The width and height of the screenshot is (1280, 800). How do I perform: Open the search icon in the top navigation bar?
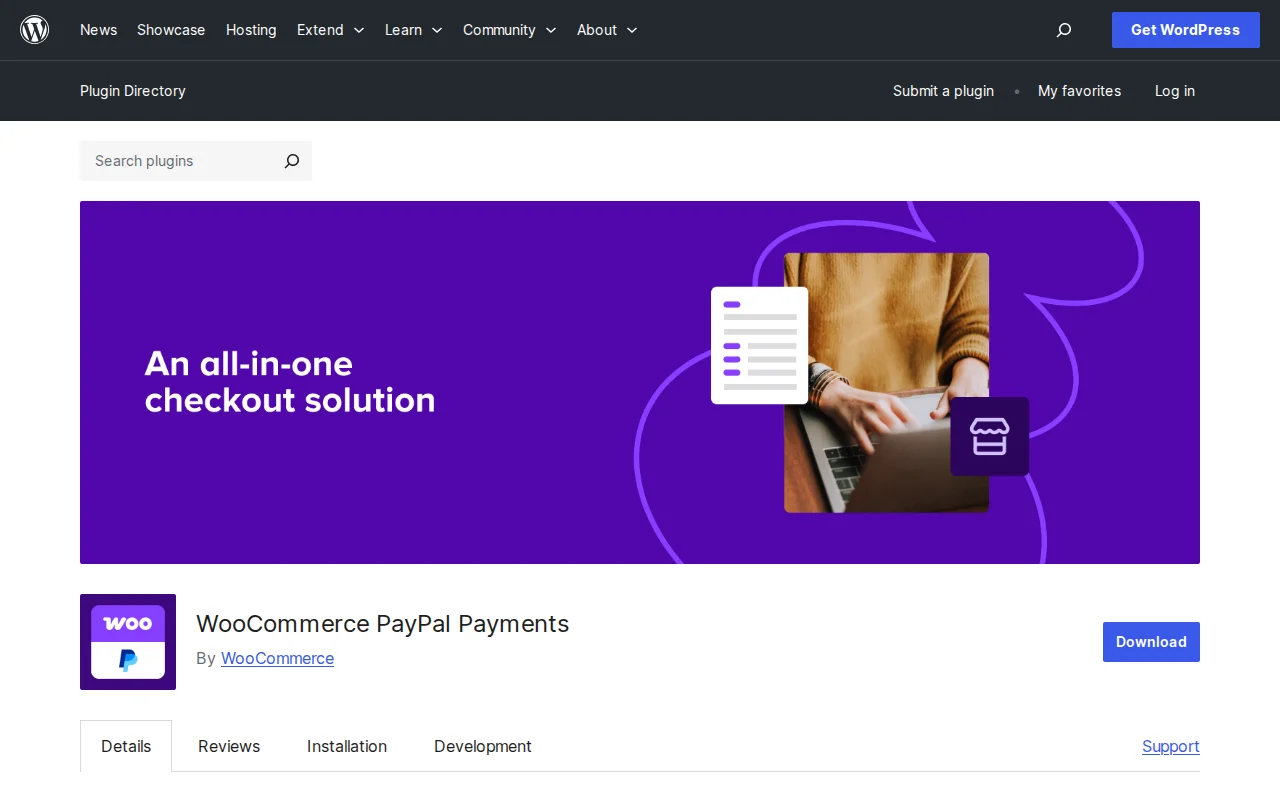1063,30
